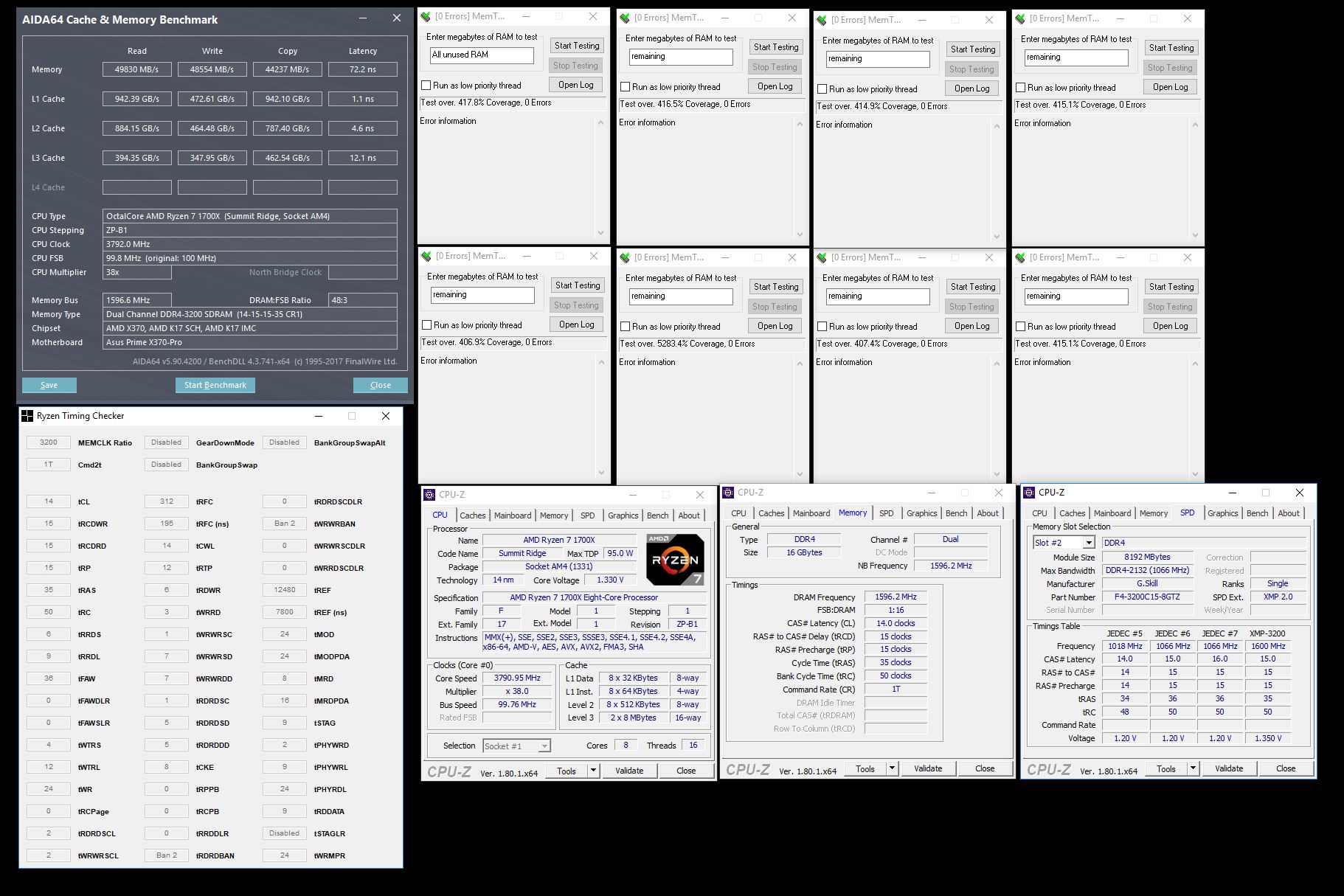Click MemTest icon in 406.9% coverage window
Screen dimensions: 1344x896
coord(426,256)
